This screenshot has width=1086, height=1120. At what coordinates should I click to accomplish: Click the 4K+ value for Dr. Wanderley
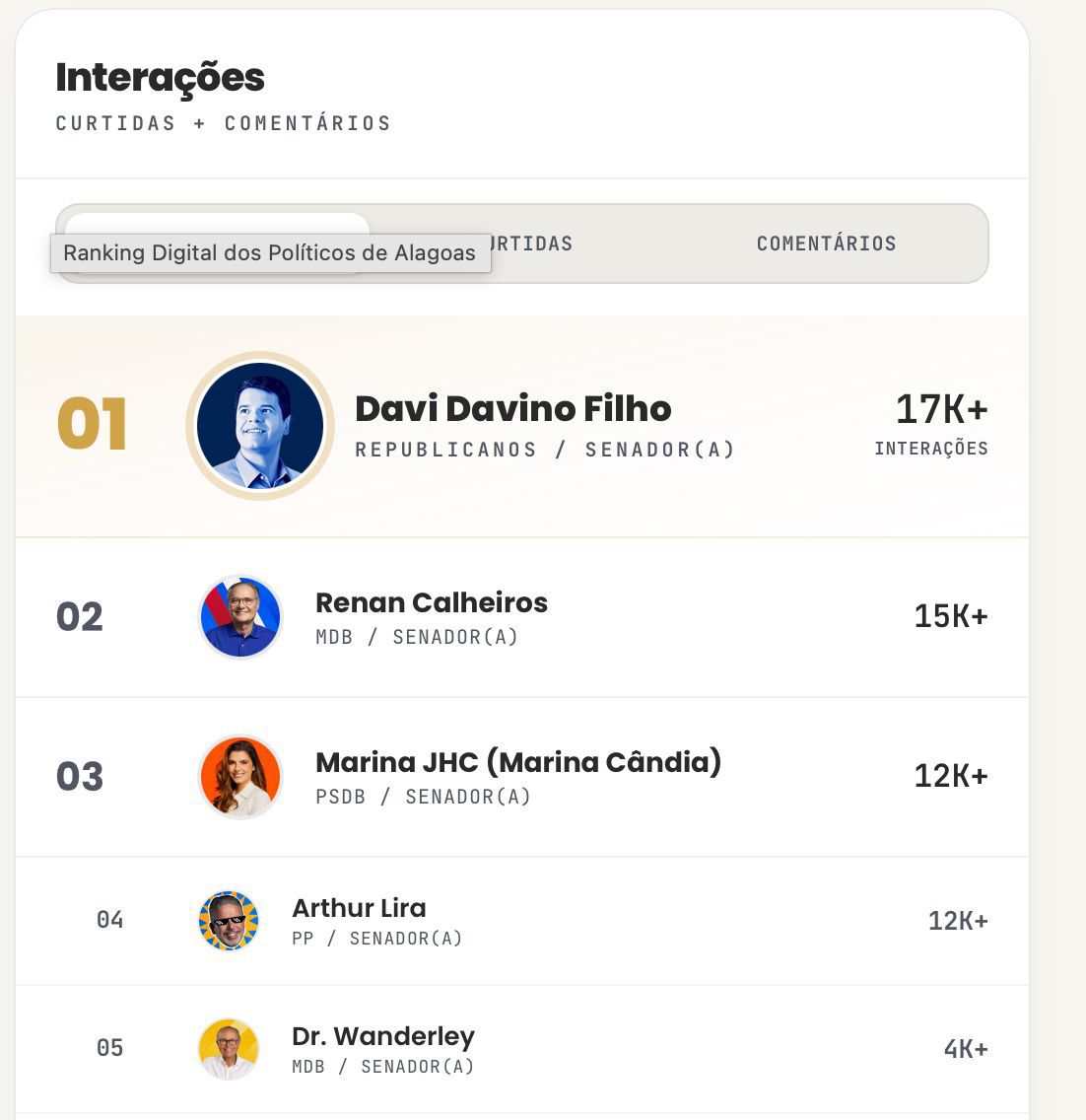(x=966, y=1049)
